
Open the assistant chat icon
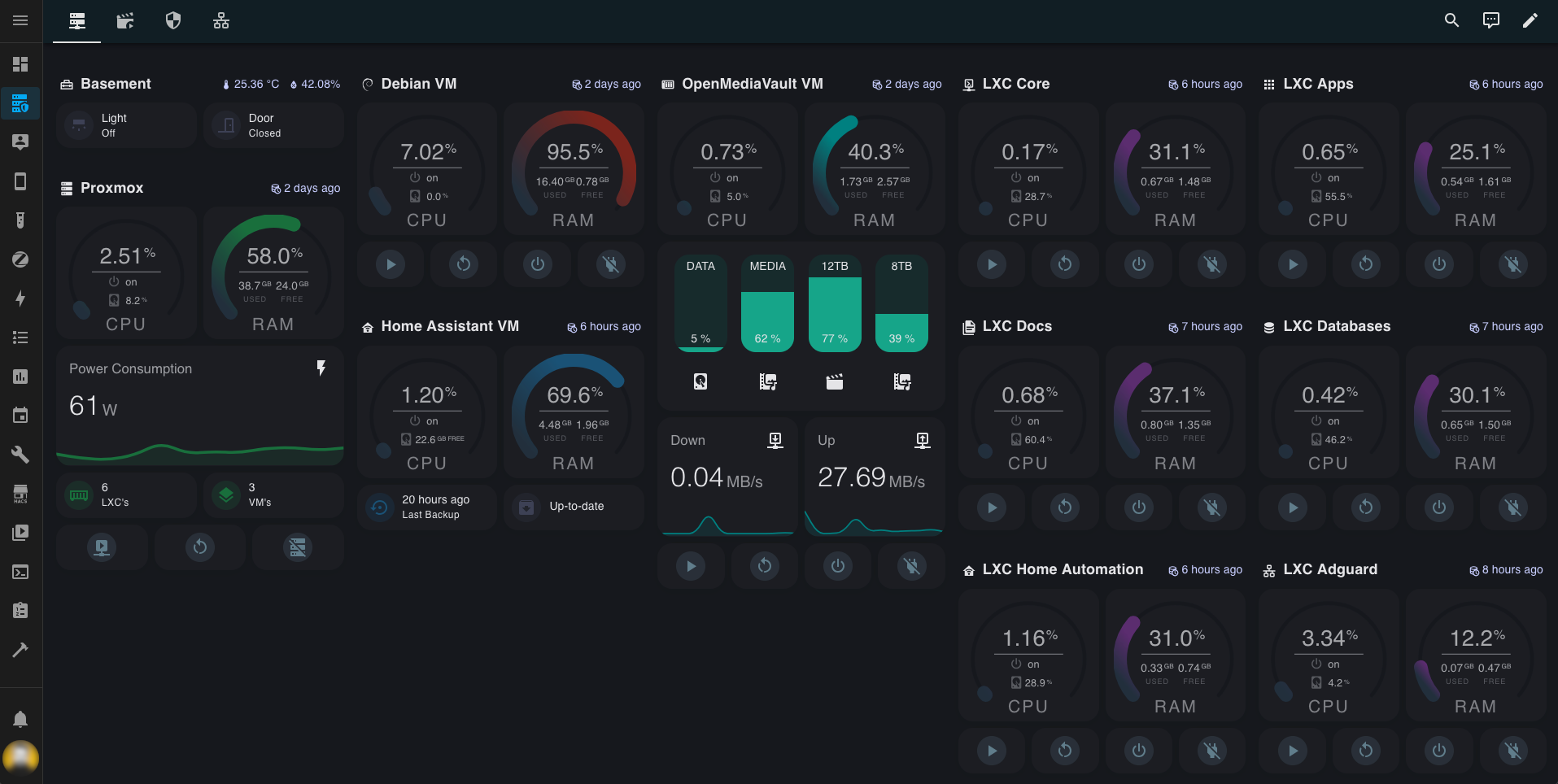(x=1490, y=20)
